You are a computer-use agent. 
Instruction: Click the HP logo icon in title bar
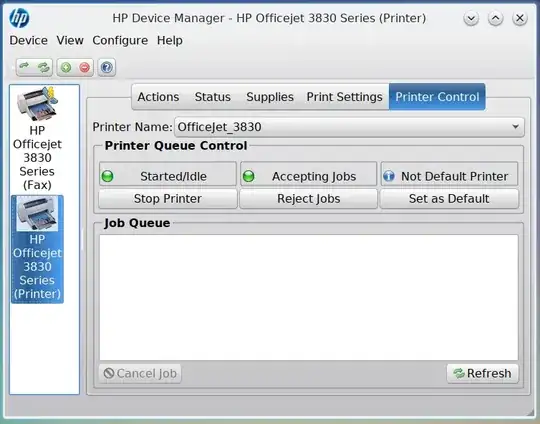click(x=19, y=18)
